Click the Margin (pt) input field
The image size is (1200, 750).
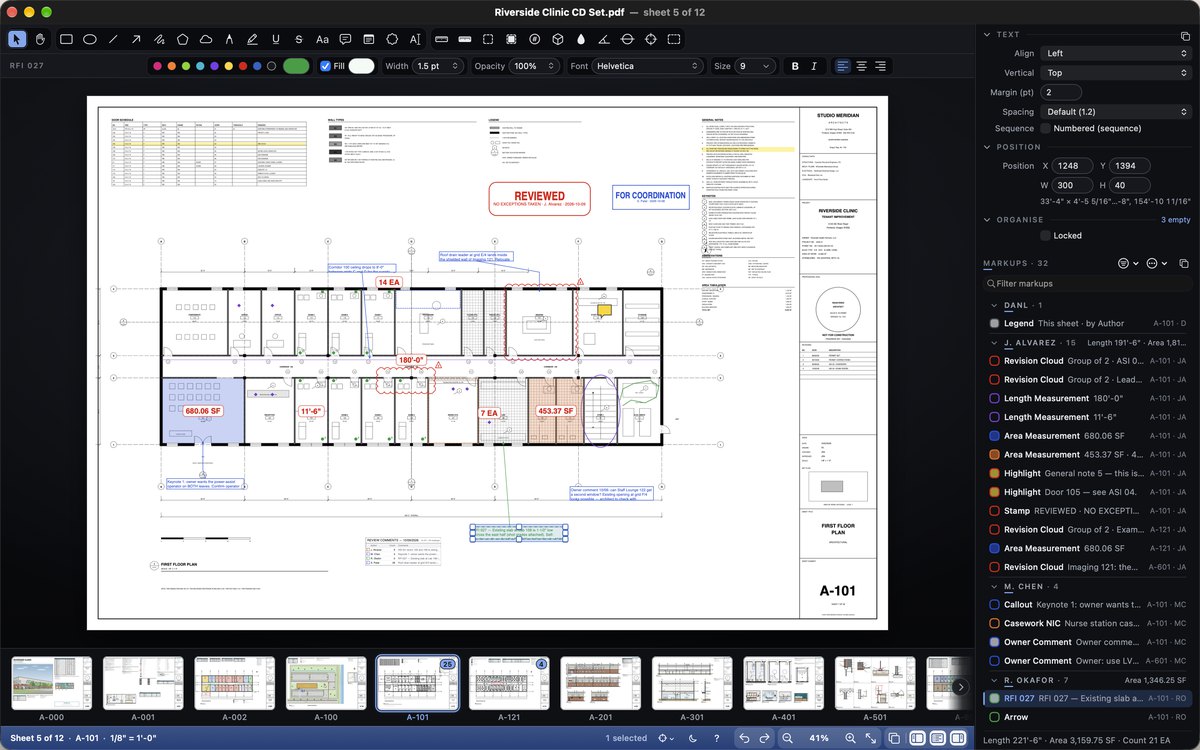click(1061, 92)
